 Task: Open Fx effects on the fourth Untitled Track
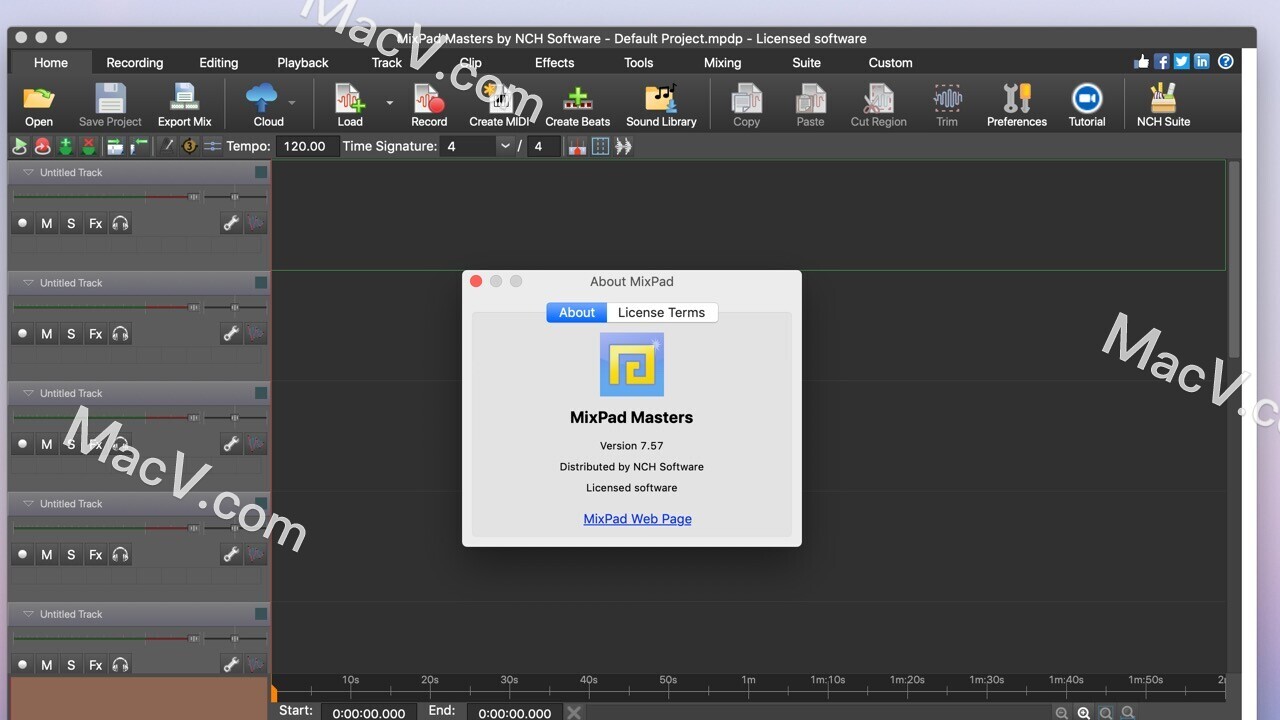coord(95,555)
